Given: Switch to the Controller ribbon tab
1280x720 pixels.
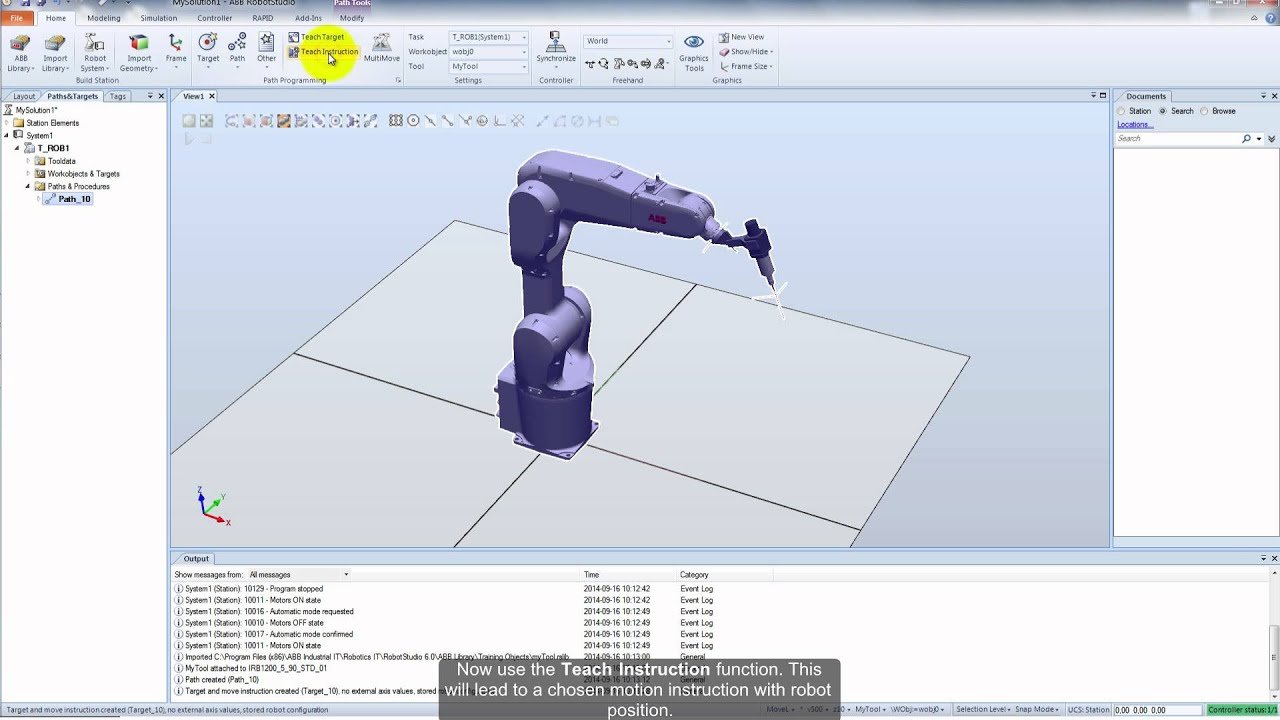Looking at the screenshot, I should 214,18.
